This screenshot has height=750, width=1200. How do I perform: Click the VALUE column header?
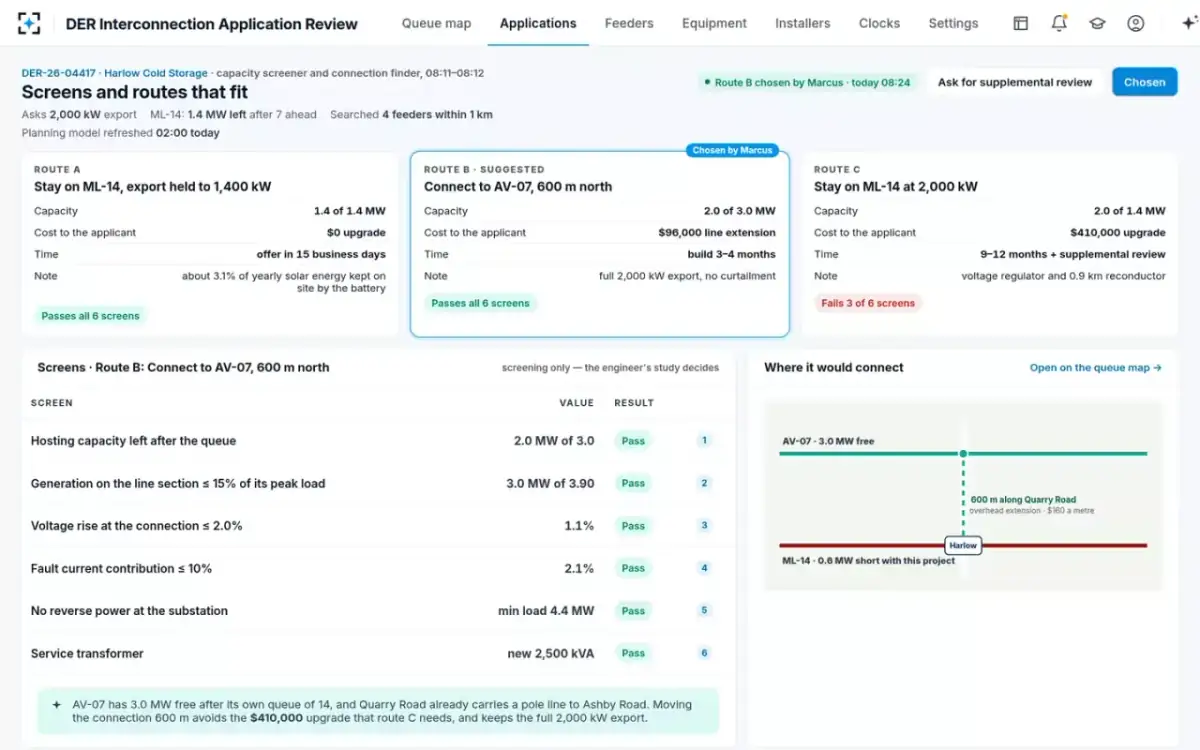point(576,403)
